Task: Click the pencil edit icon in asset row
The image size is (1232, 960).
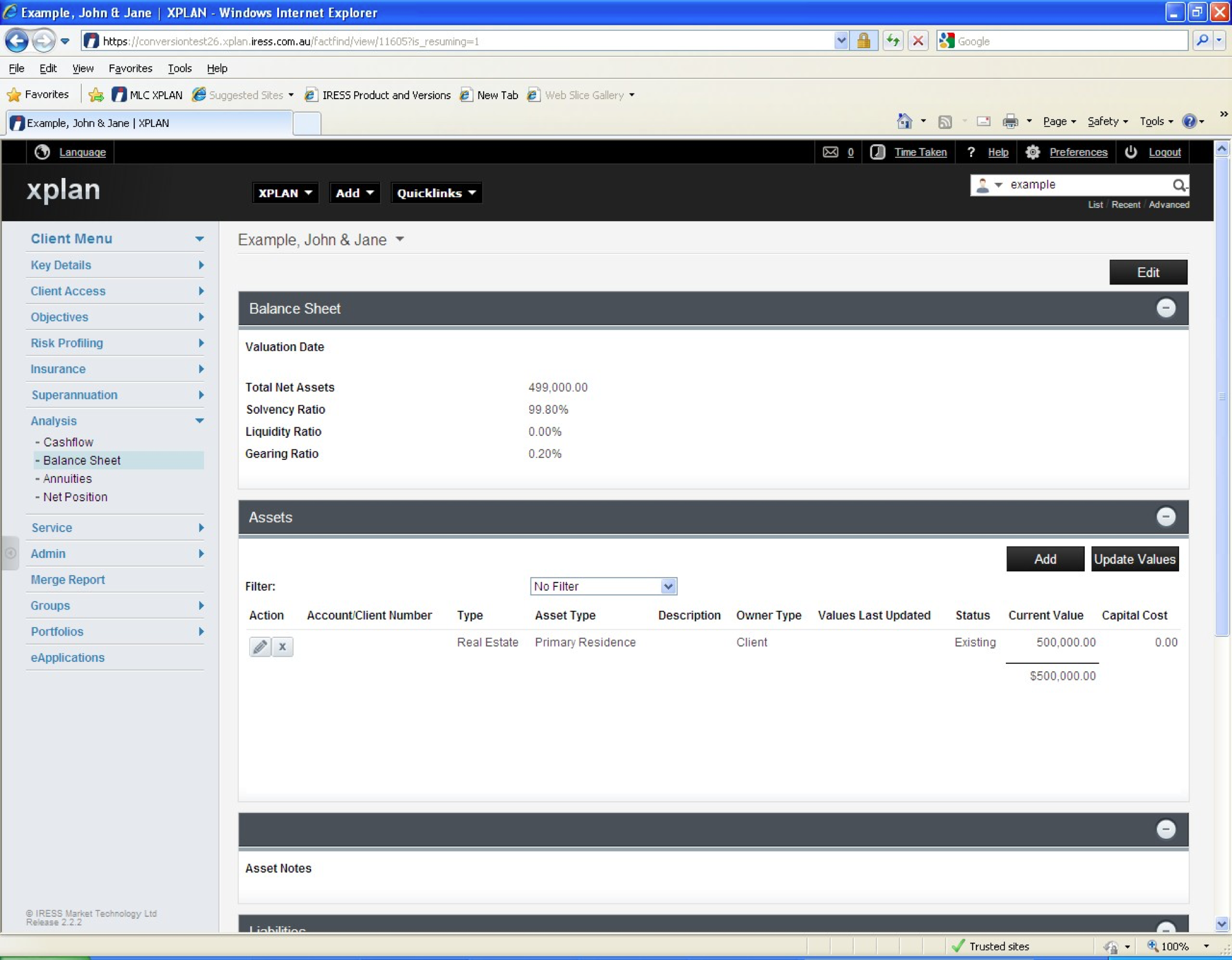Action: [x=260, y=647]
